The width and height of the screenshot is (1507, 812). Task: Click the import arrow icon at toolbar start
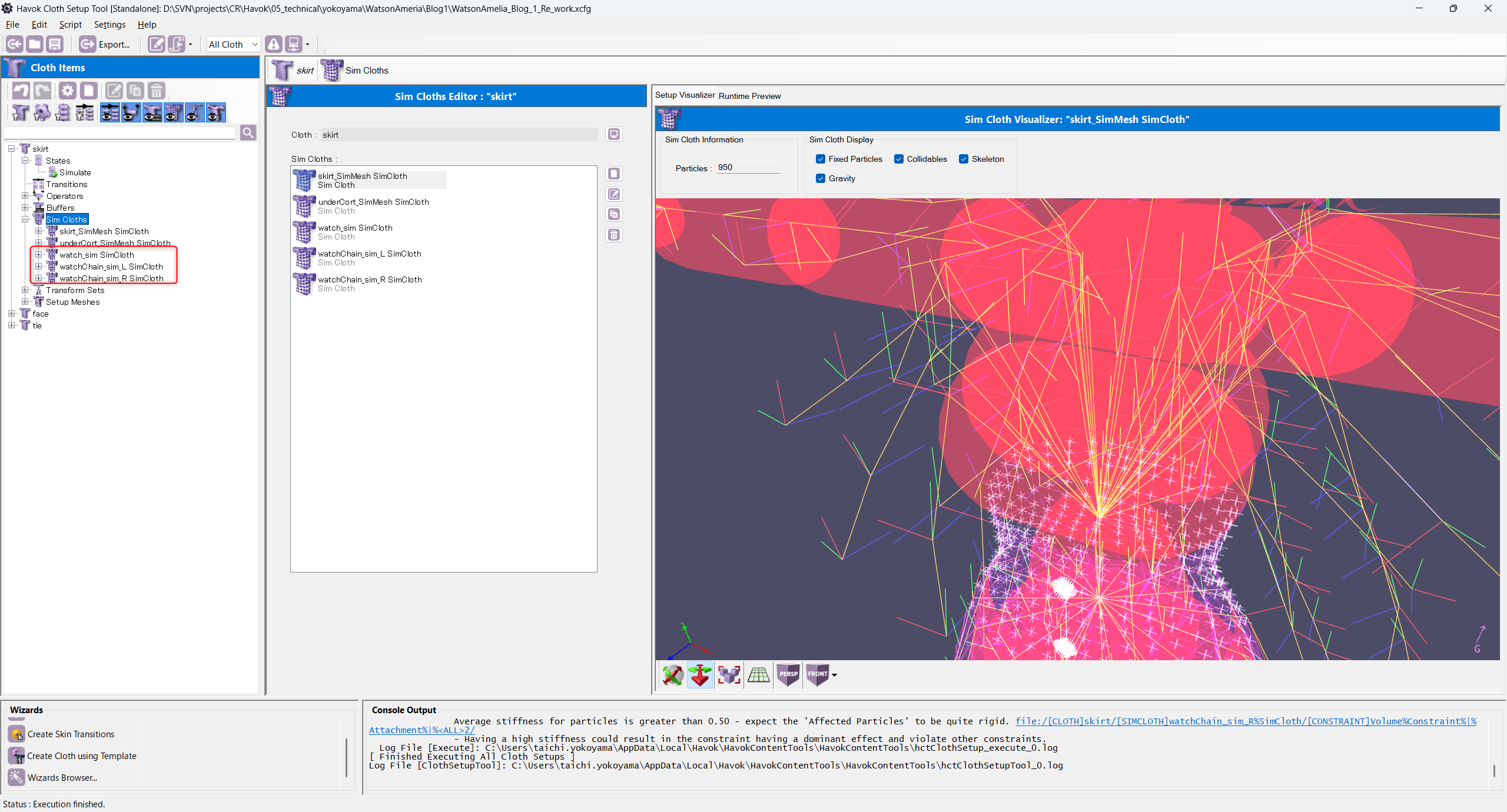(x=15, y=44)
